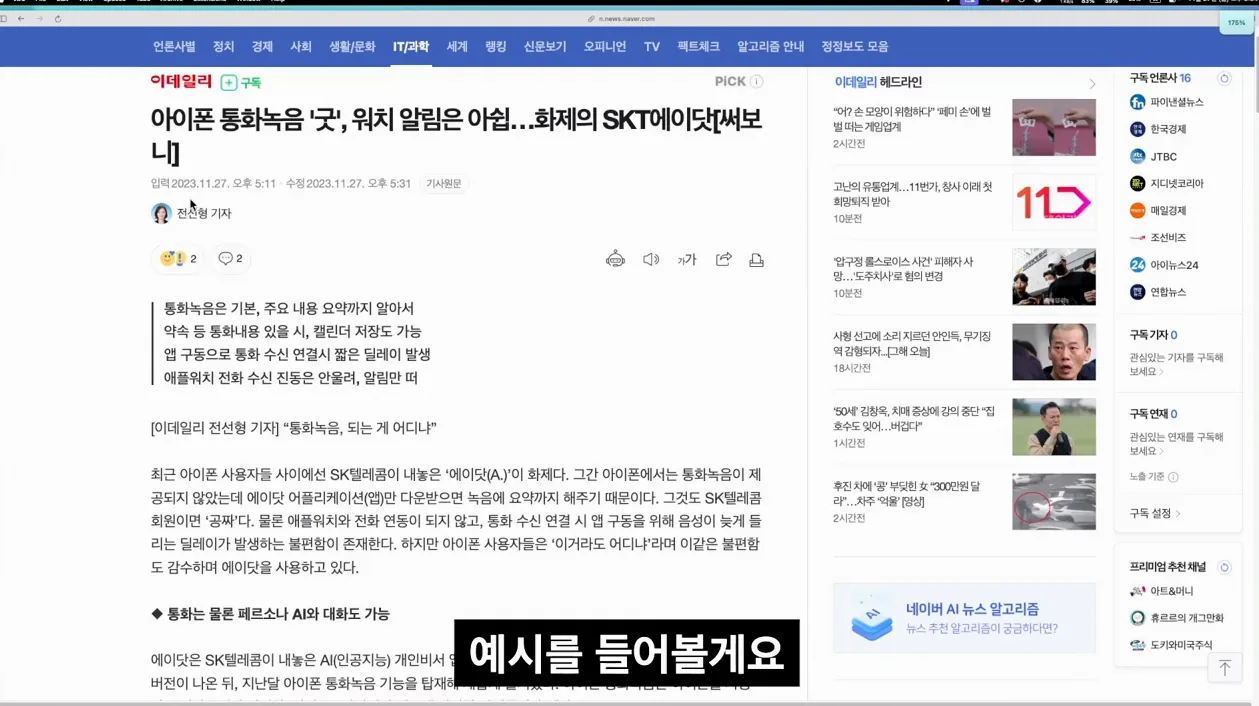The height and width of the screenshot is (706, 1259).
Task: Open 신문보기 menu item
Action: coord(545,47)
